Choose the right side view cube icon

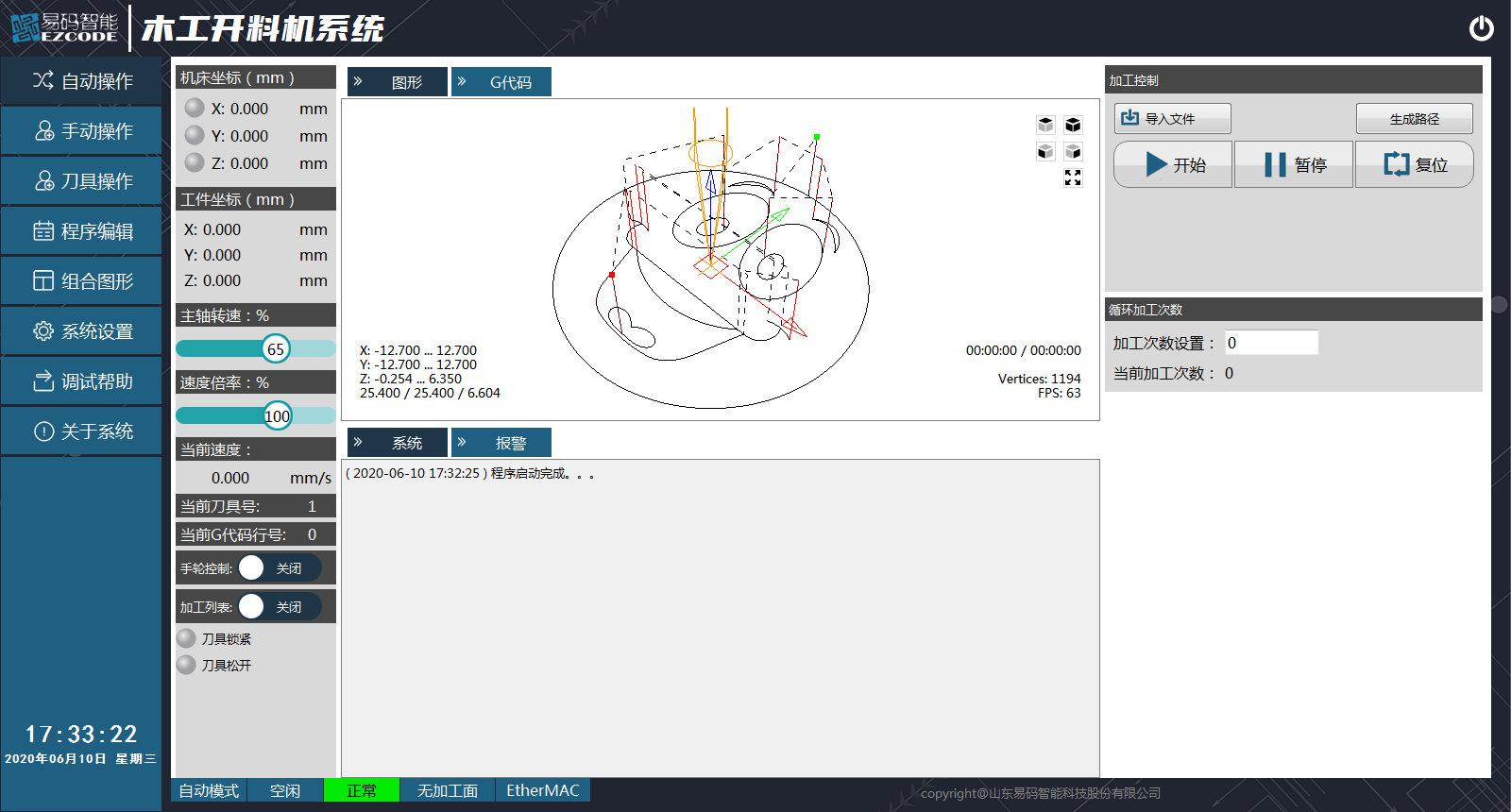point(1073,152)
